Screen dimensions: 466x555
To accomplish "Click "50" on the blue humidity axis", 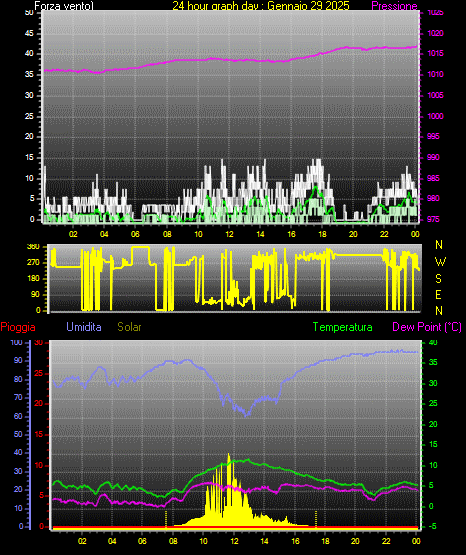I will coord(18,434).
